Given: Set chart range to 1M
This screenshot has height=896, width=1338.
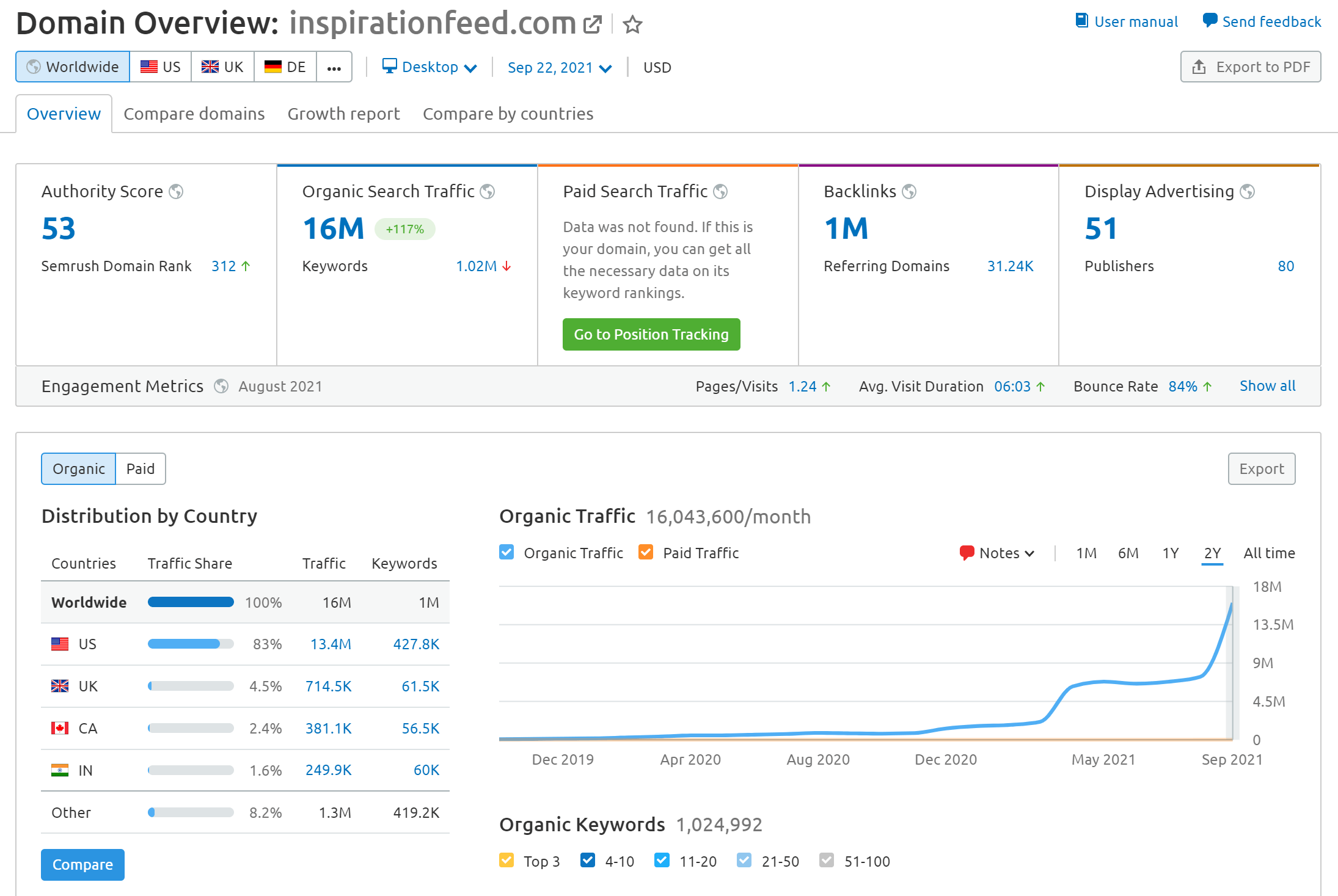Looking at the screenshot, I should click(1086, 553).
